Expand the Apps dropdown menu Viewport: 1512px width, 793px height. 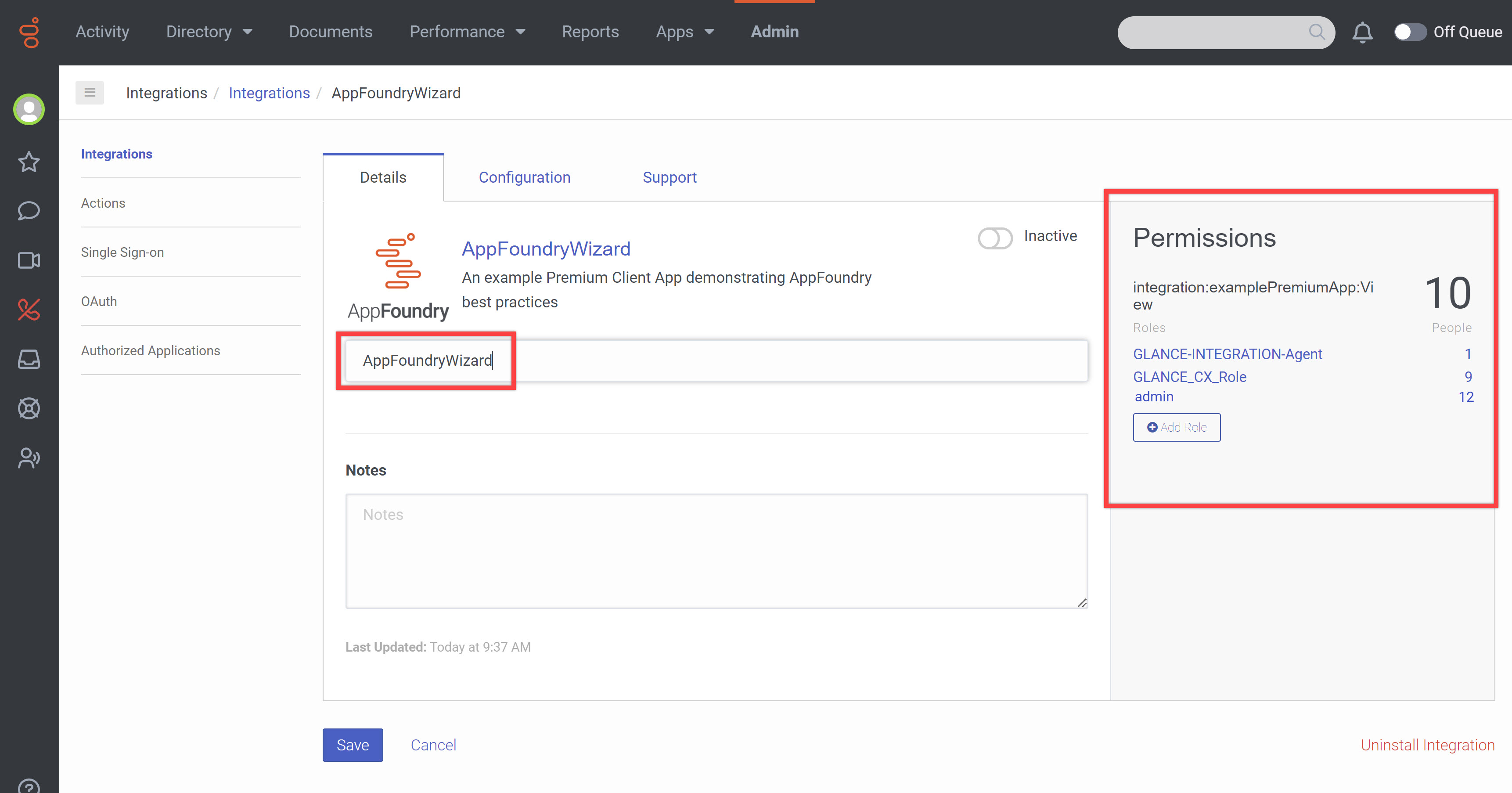(684, 32)
